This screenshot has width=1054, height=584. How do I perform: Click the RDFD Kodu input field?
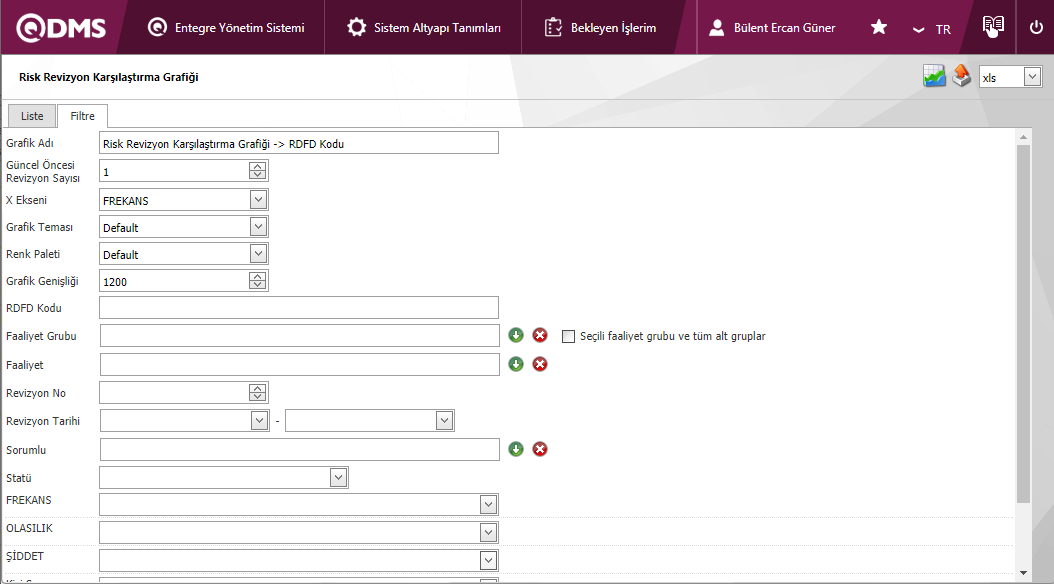click(299, 308)
